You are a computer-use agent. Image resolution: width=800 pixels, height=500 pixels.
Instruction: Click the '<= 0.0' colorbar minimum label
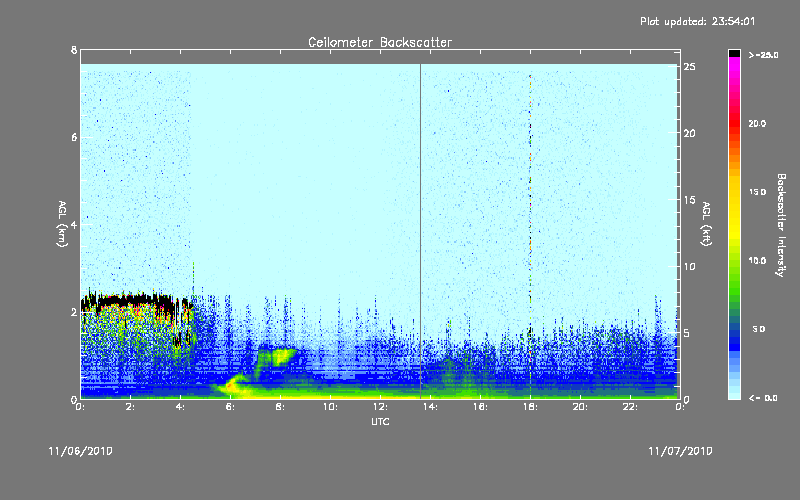(x=763, y=398)
